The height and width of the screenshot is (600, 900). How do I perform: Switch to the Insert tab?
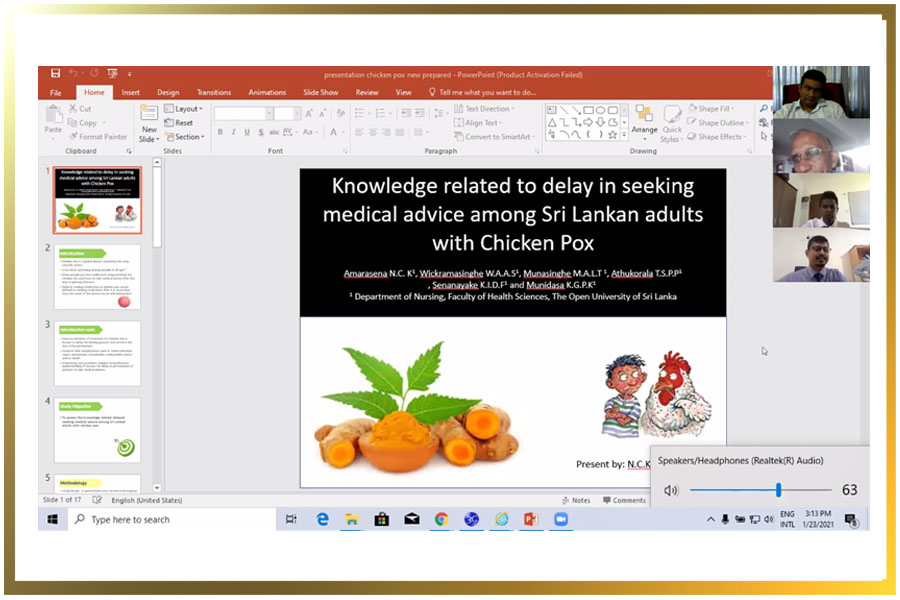point(130,92)
